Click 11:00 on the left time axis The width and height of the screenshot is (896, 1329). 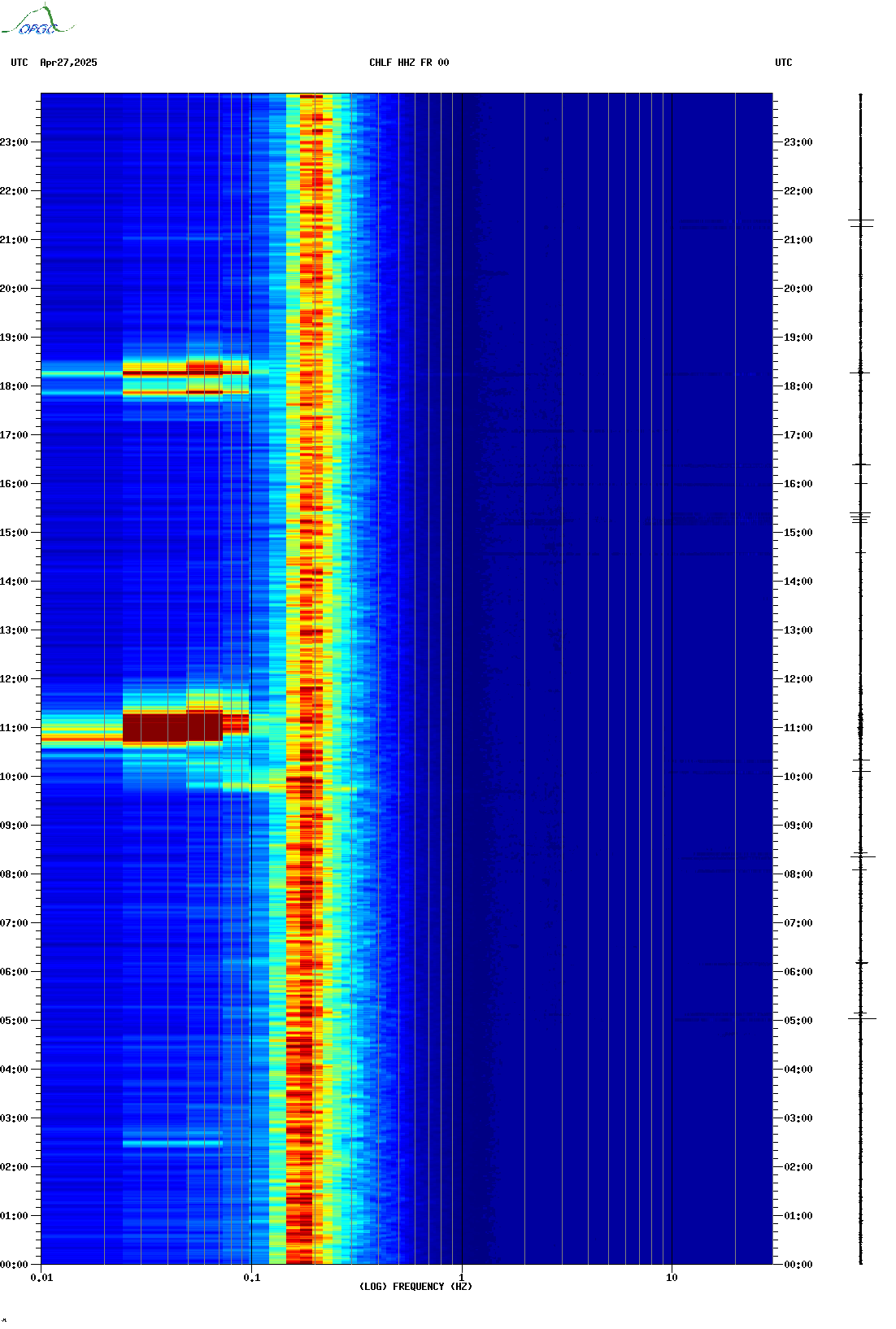(x=14, y=728)
